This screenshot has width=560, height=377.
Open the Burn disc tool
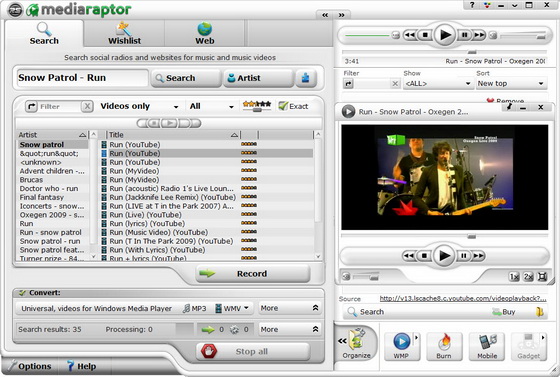pyautogui.click(x=444, y=346)
